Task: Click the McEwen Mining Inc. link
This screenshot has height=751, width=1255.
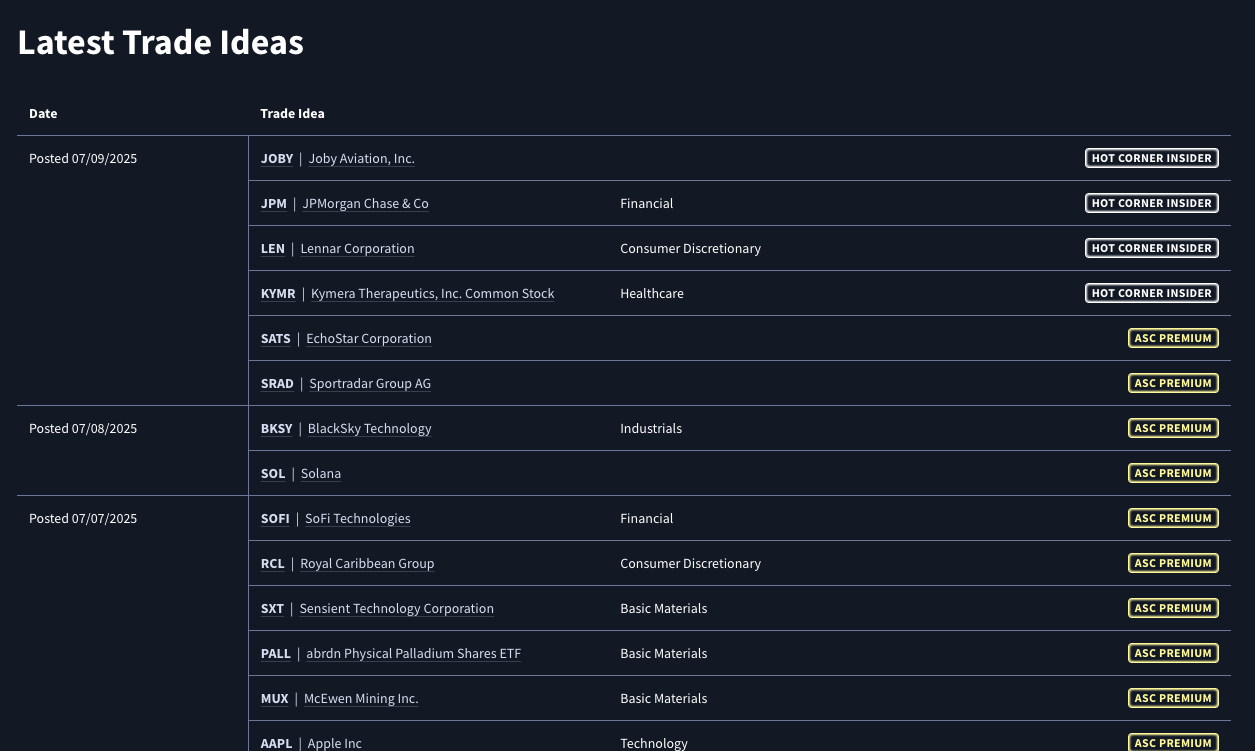Action: pos(361,699)
